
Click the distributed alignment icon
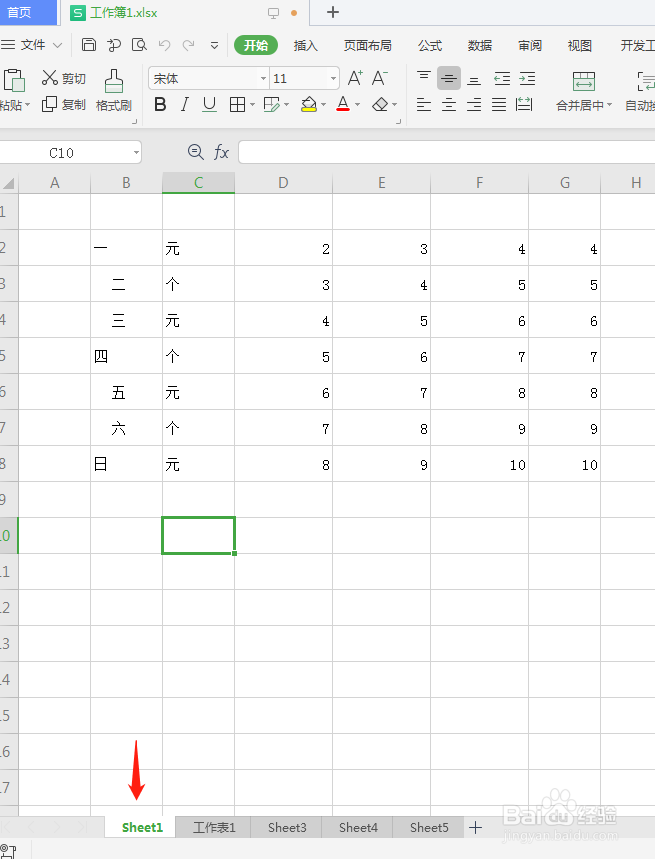tap(524, 104)
